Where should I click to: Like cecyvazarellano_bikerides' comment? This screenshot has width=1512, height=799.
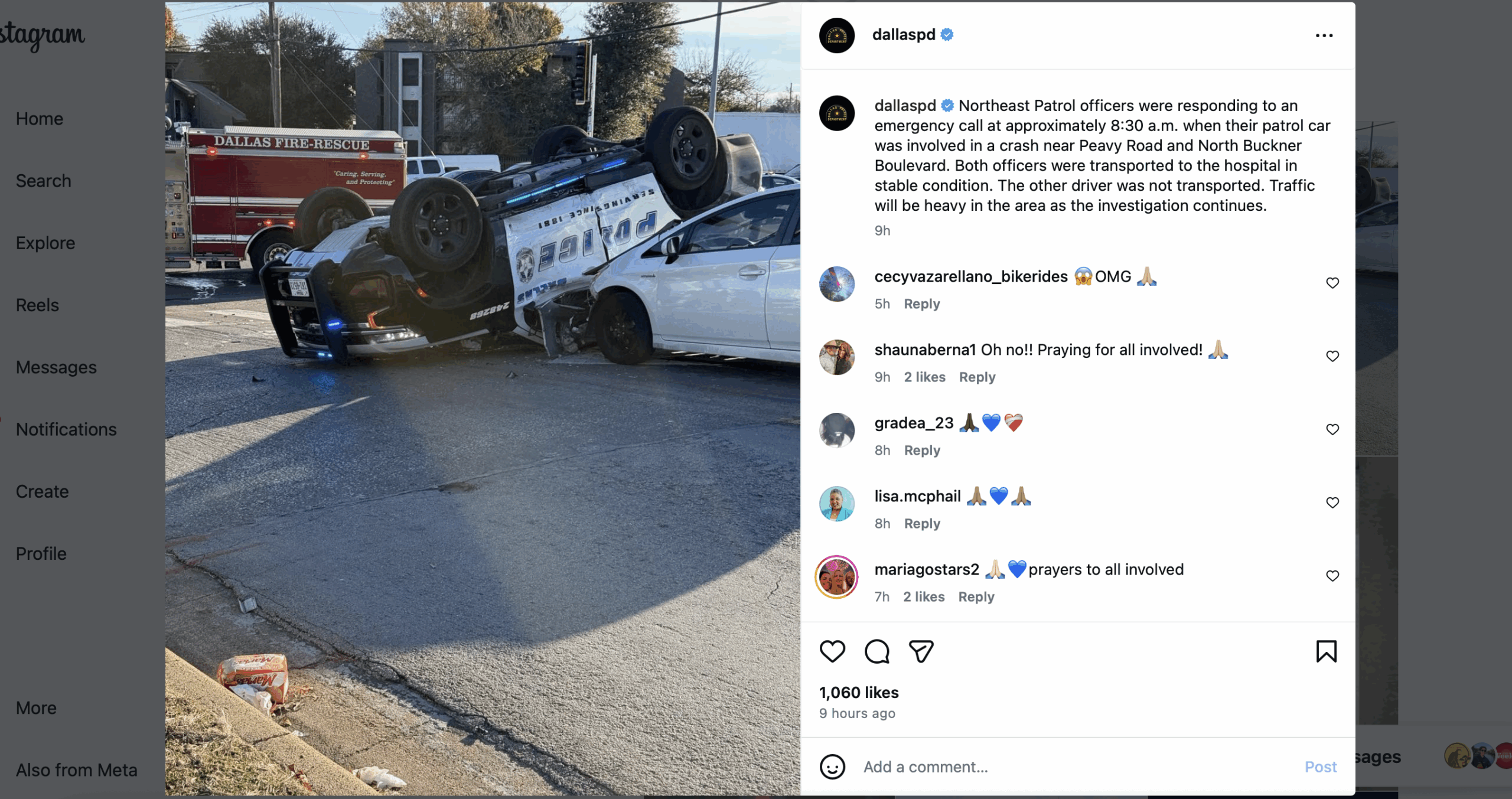[1332, 283]
